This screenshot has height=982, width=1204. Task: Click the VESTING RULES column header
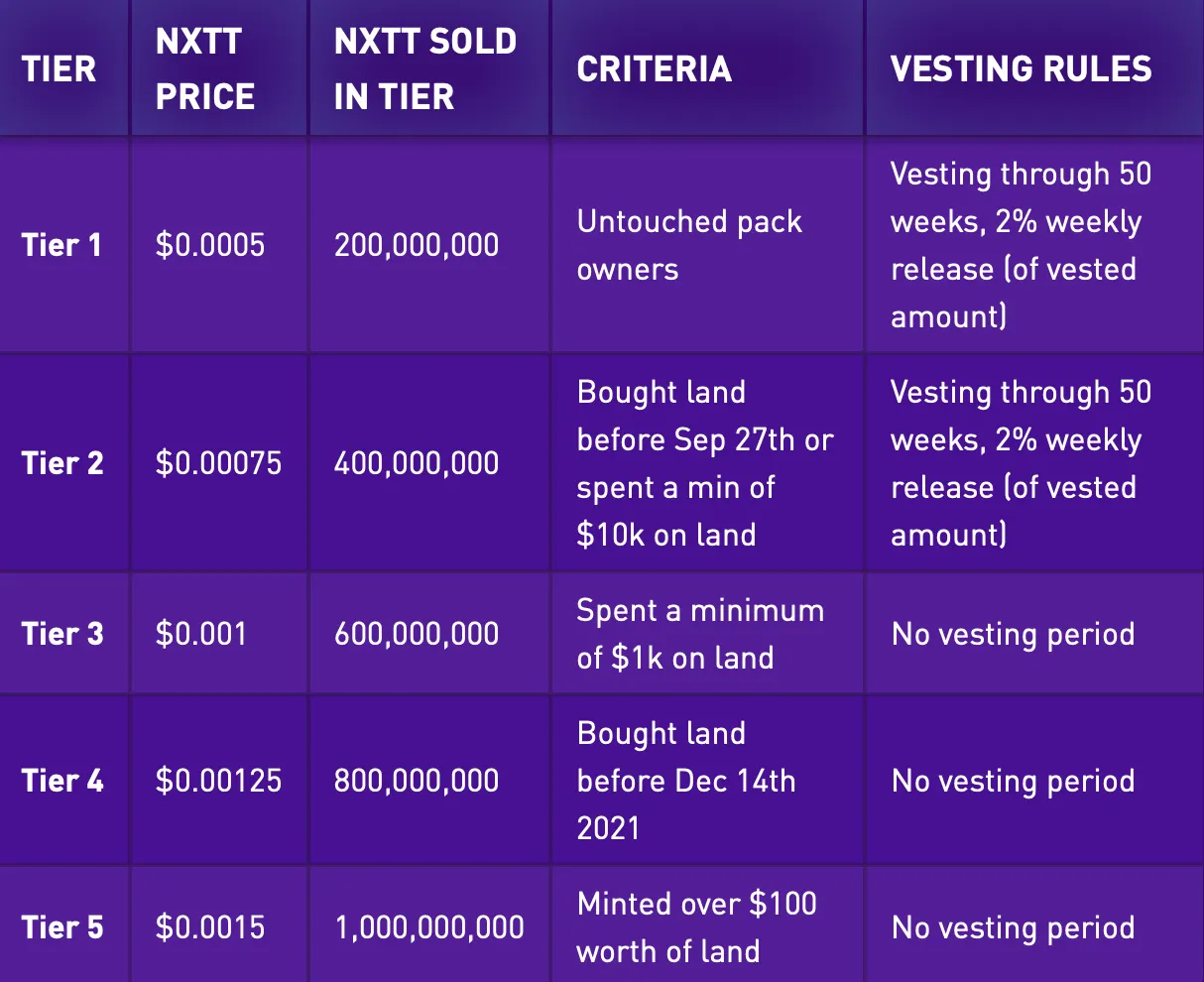click(1022, 68)
